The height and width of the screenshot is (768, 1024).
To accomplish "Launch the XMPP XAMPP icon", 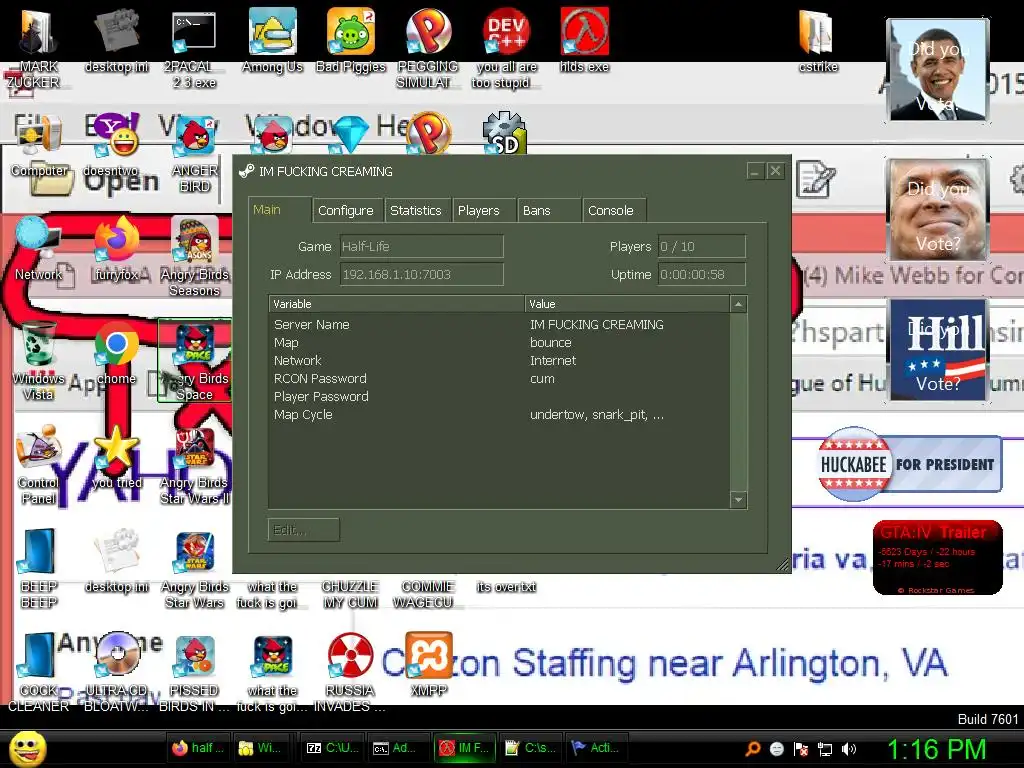I will [429, 655].
